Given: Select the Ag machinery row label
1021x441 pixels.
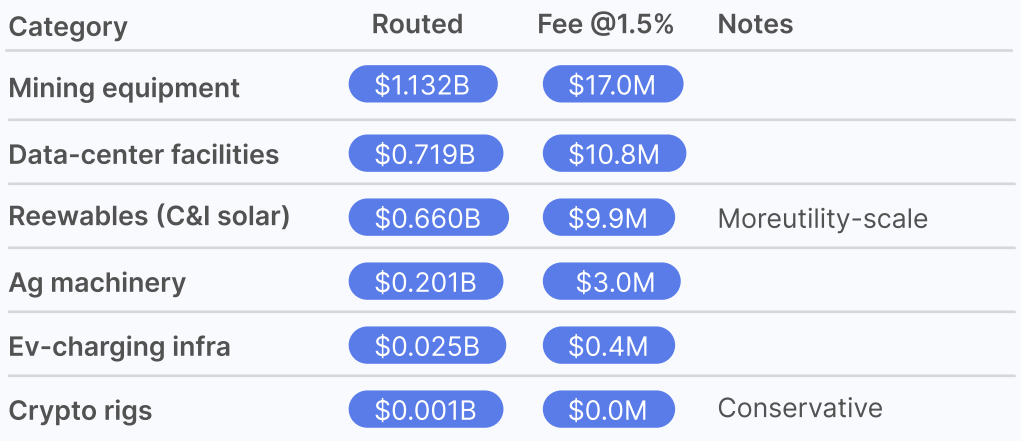Looking at the screenshot, I should click(97, 282).
